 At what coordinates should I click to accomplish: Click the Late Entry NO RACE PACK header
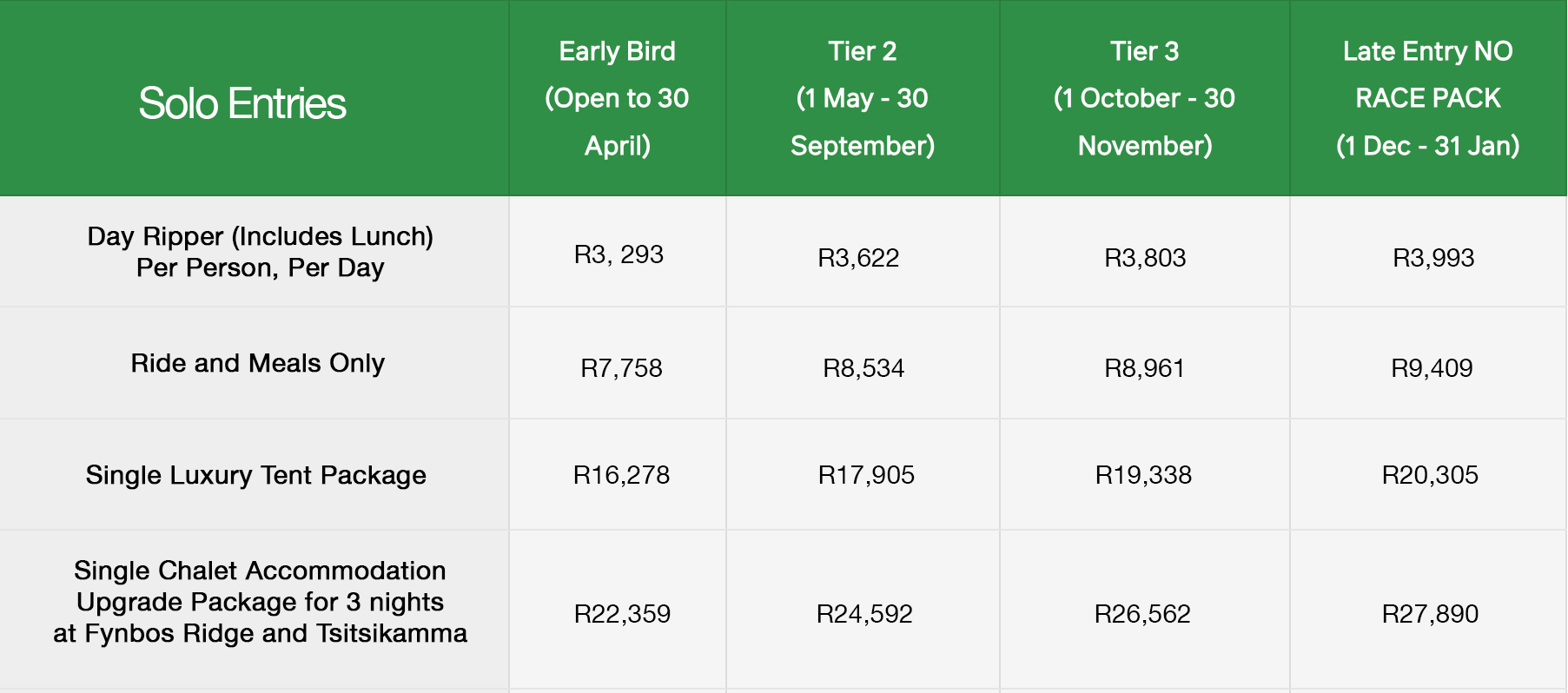click(x=1427, y=98)
